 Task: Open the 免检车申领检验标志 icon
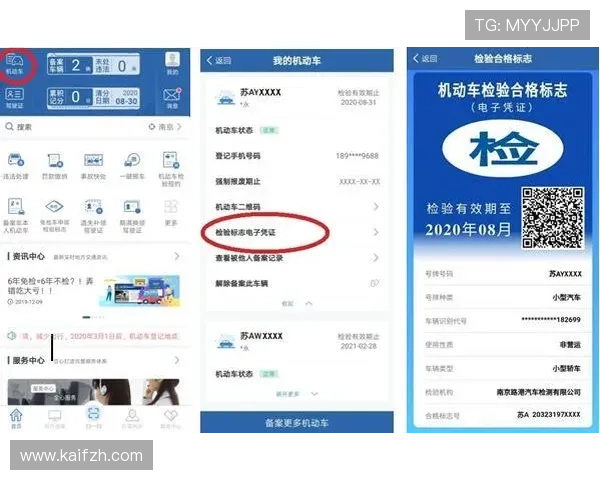[54, 216]
